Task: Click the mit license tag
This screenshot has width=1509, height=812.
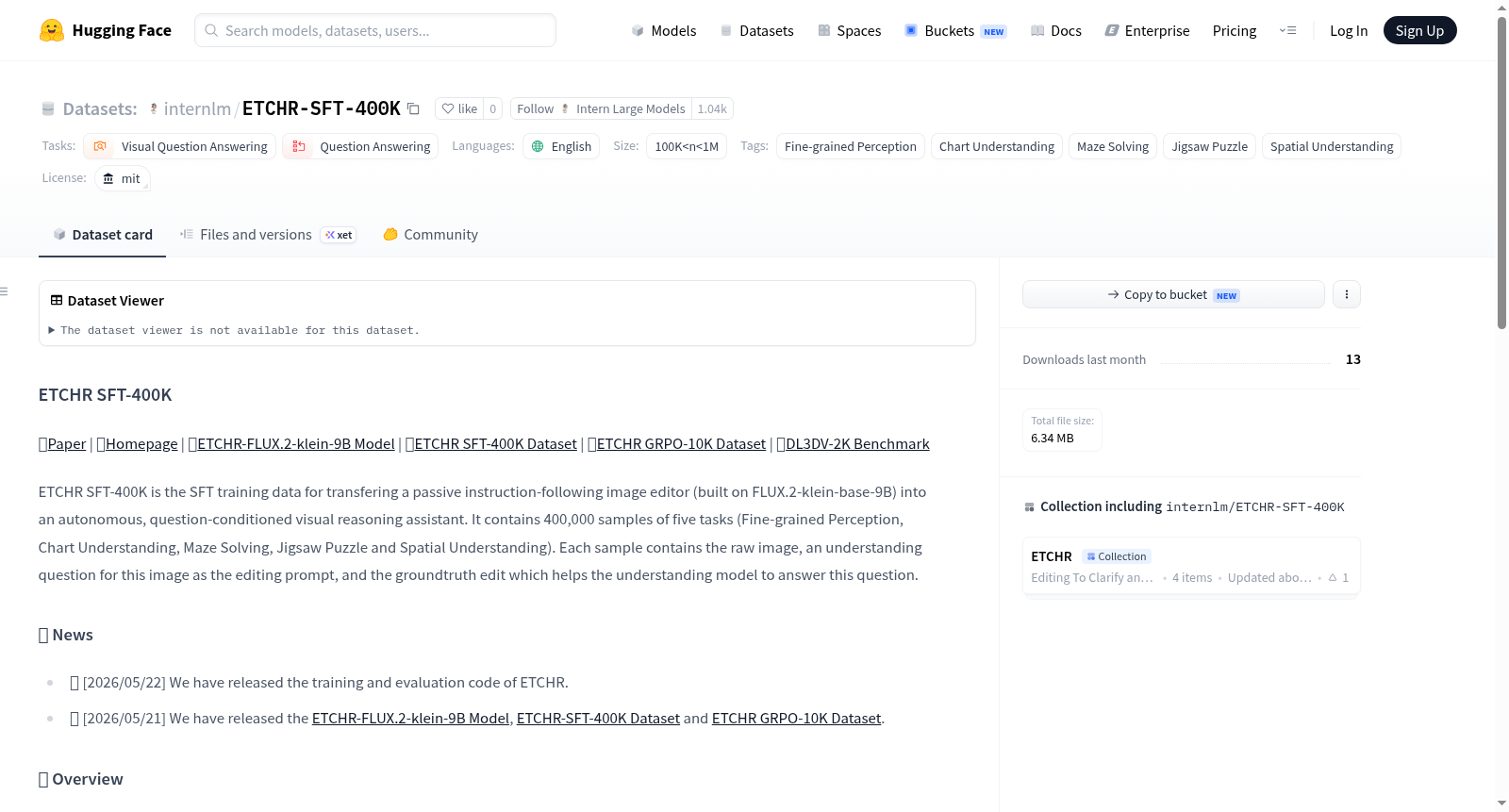Action: [123, 178]
